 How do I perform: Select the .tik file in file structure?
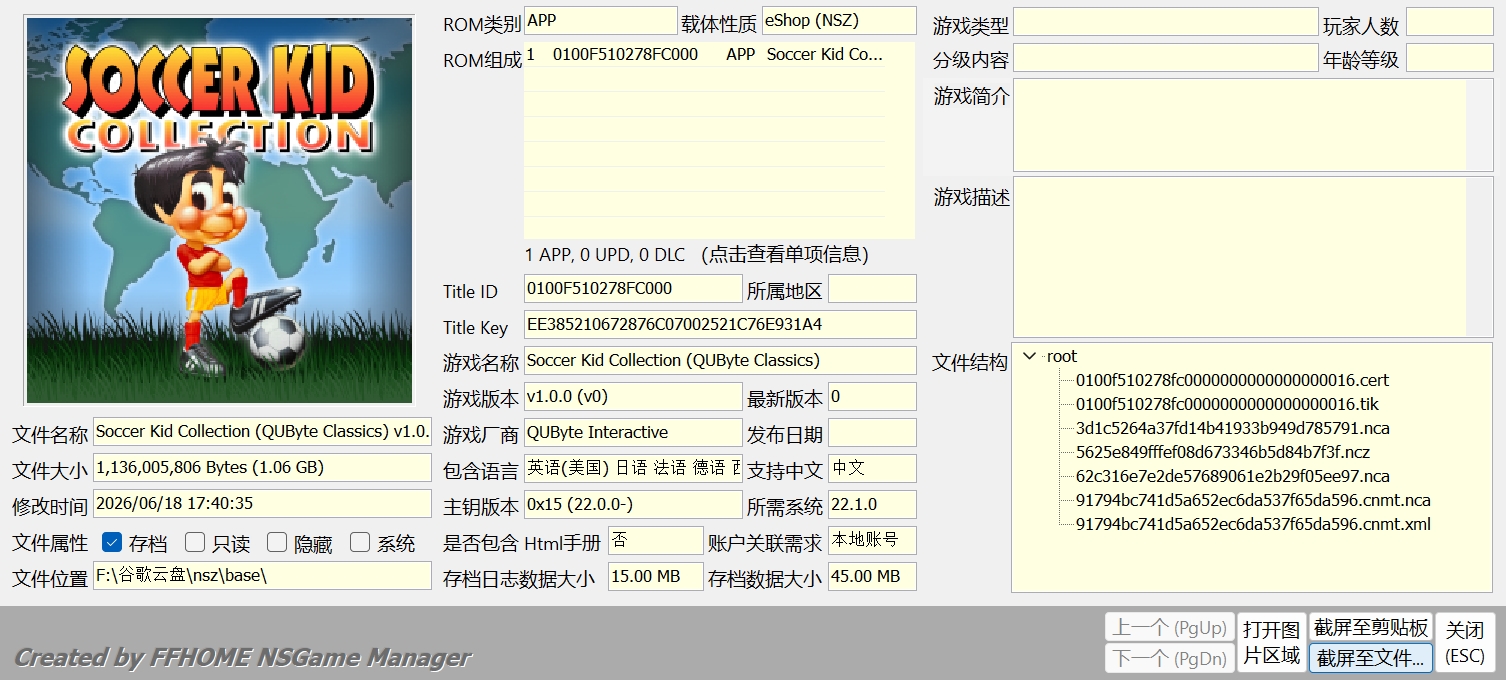(x=1227, y=404)
